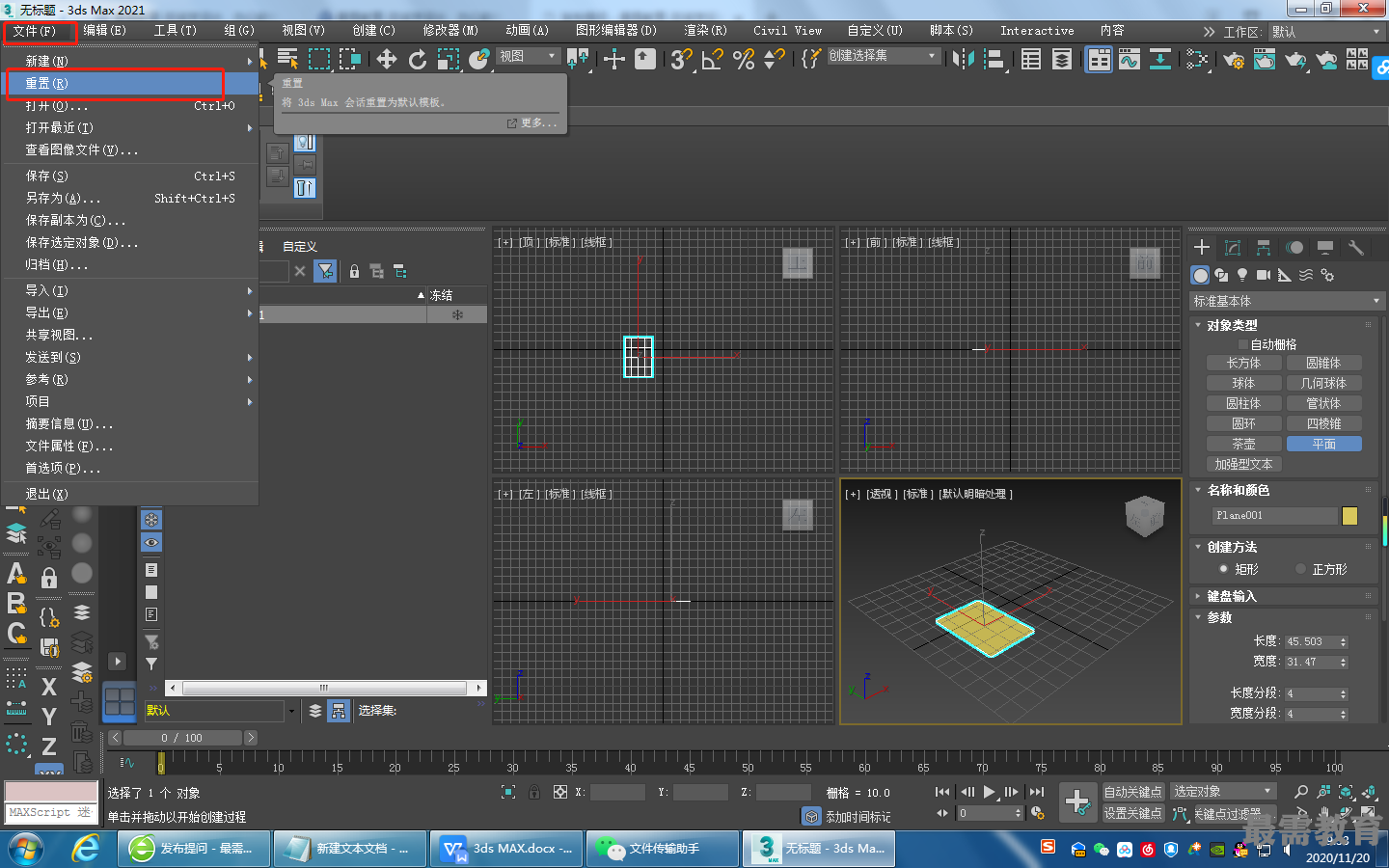Image resolution: width=1389 pixels, height=868 pixels.
Task: Select the Lights category icon
Action: [x=1242, y=275]
